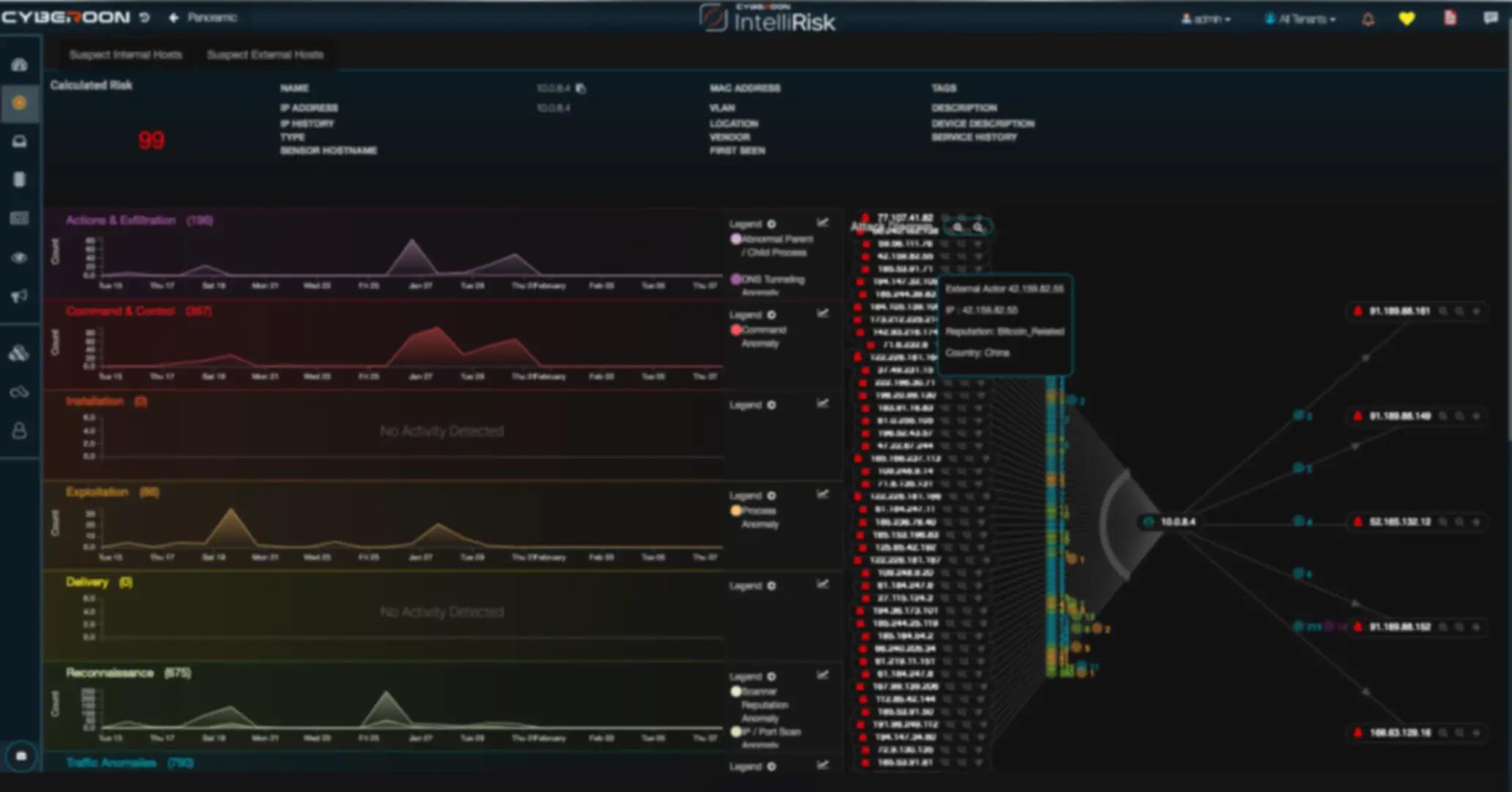Expand node 91.189.88.181 with its plus icon

(1476, 312)
